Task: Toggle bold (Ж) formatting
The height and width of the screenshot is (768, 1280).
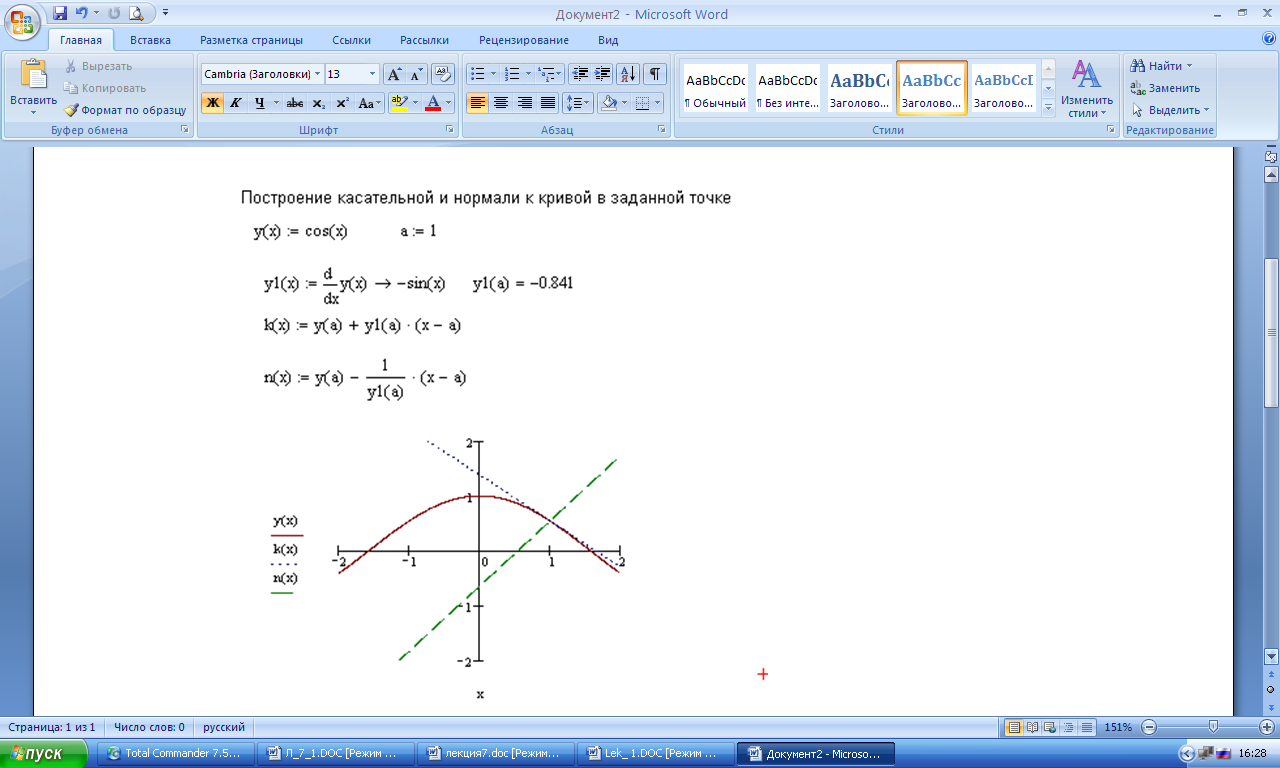Action: [212, 103]
